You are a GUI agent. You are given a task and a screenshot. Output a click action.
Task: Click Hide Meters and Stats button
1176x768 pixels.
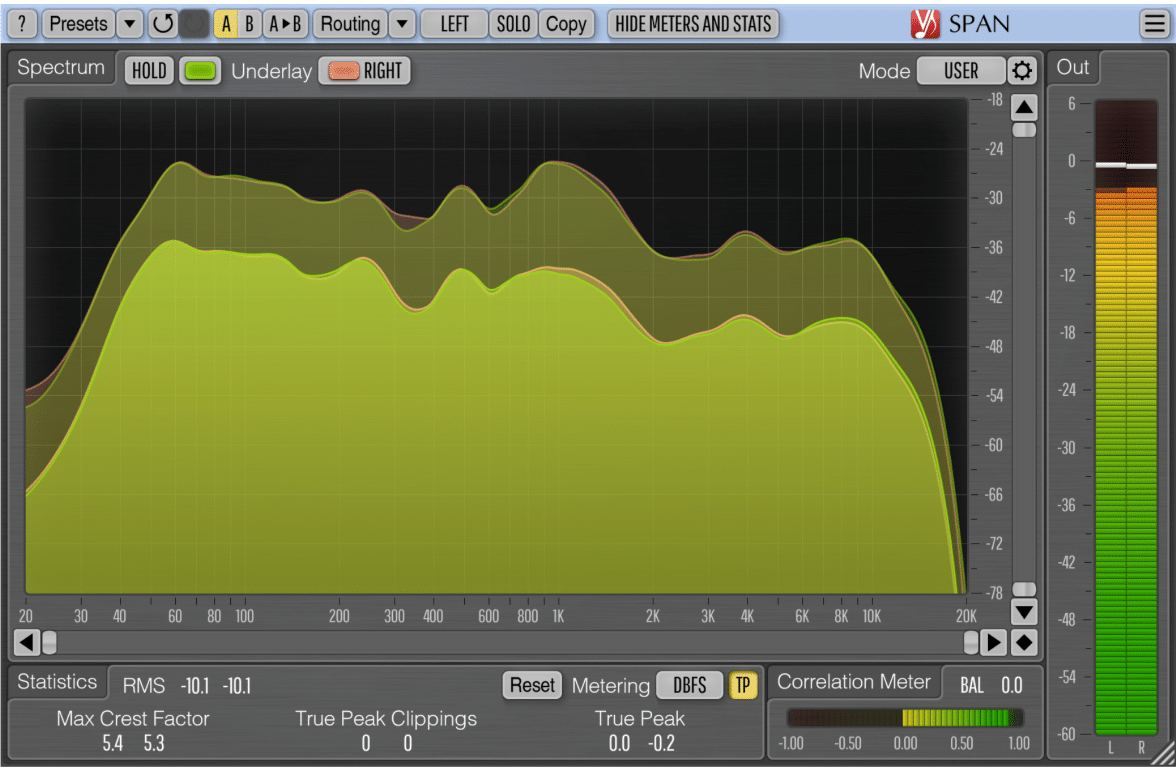(x=693, y=23)
